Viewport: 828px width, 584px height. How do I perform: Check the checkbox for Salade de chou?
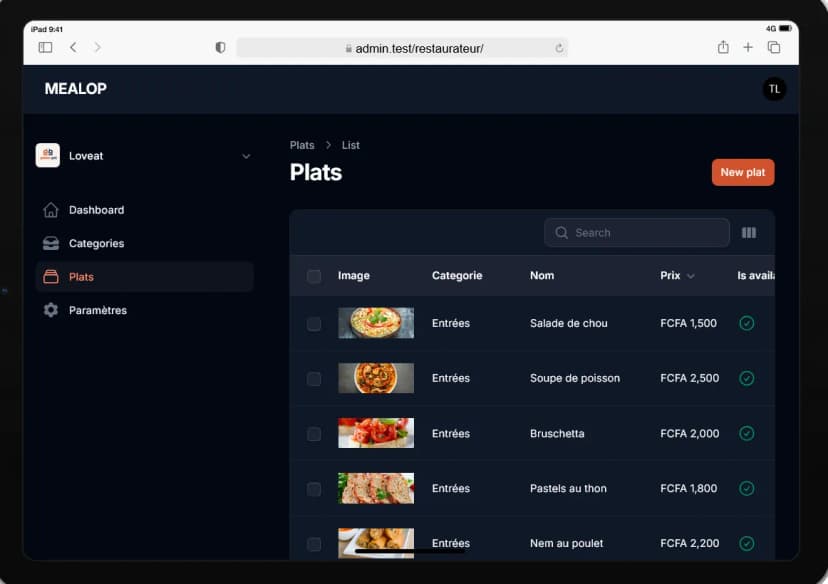click(x=314, y=323)
